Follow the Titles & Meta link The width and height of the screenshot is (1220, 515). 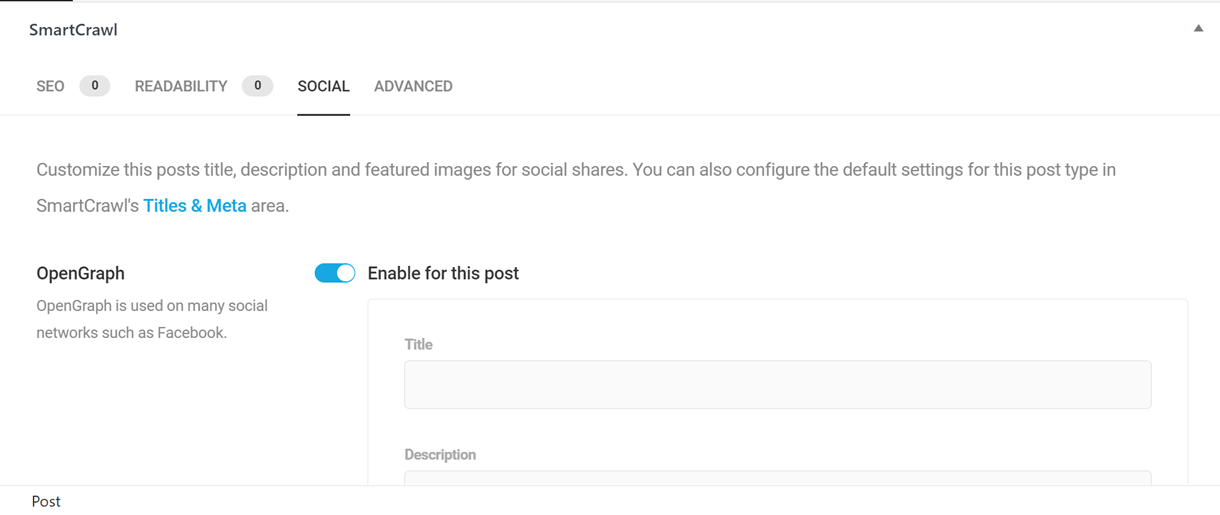[x=195, y=205]
